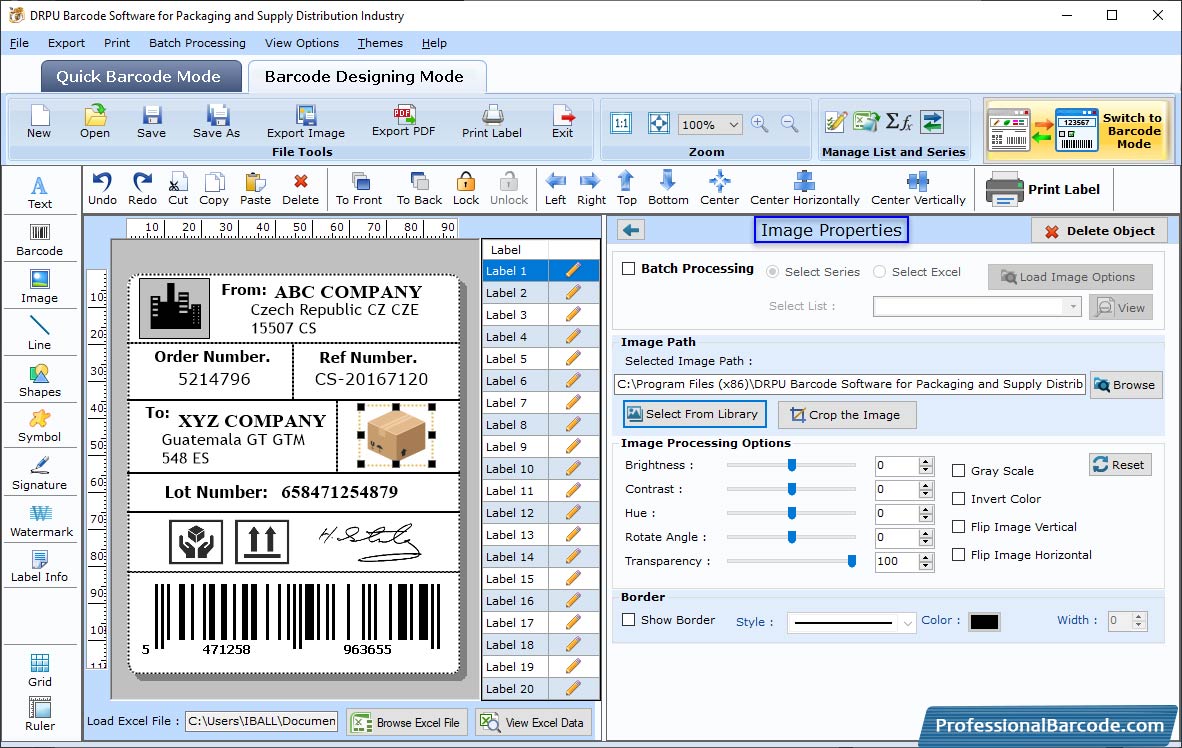Cut the selected object
This screenshot has width=1182, height=748.
click(x=178, y=189)
